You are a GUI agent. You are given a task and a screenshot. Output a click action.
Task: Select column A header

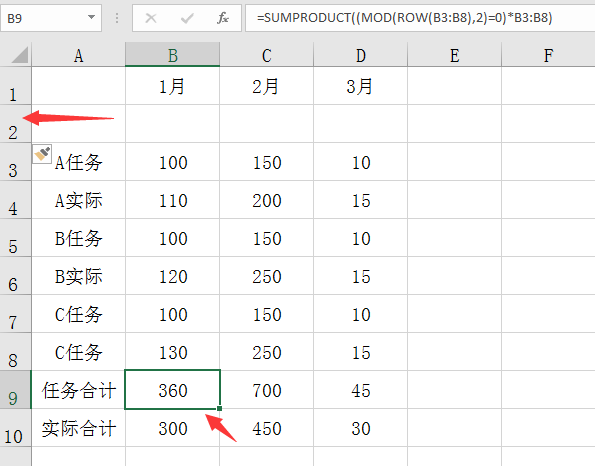(x=79, y=55)
